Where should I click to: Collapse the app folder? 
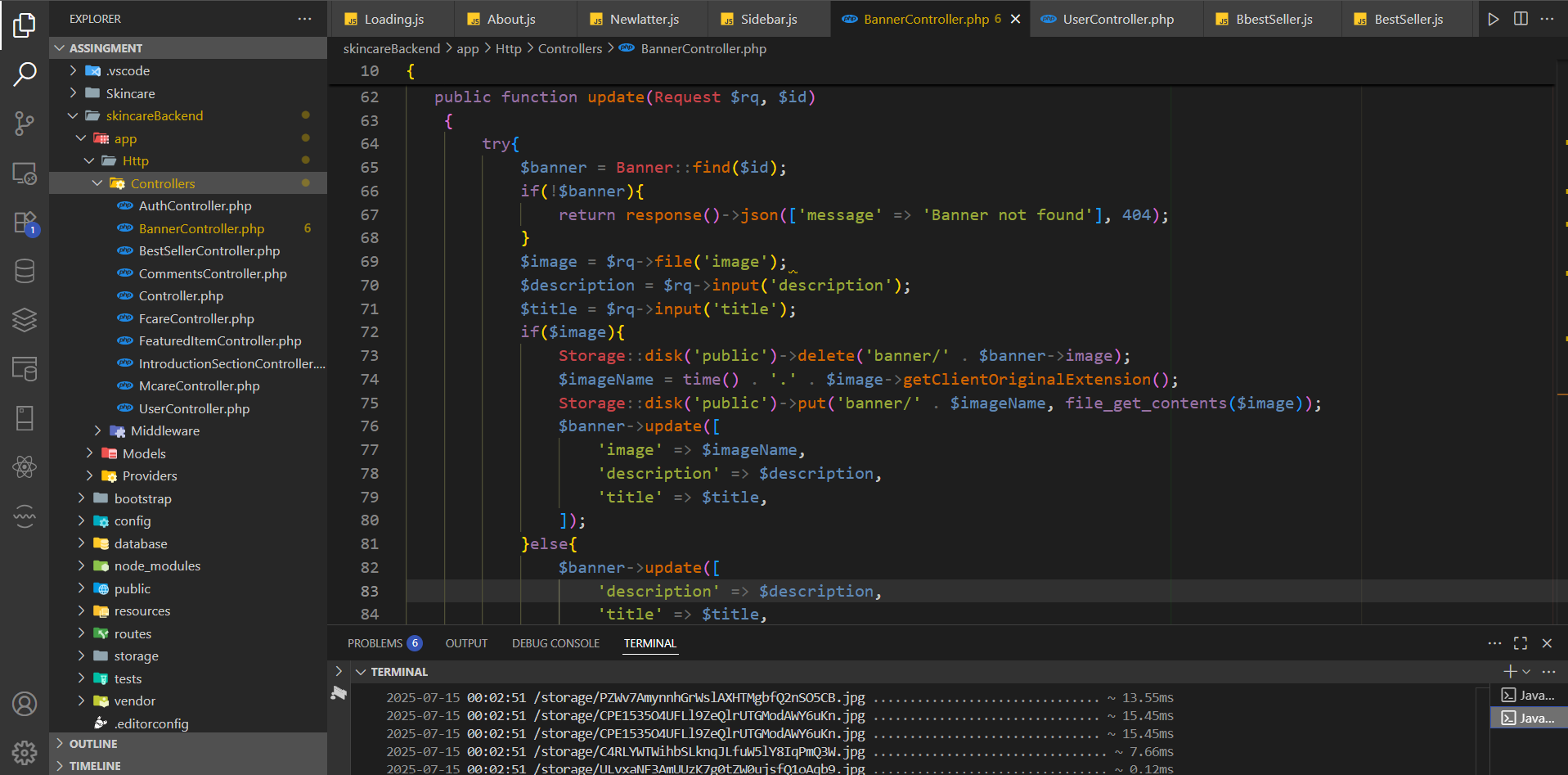[x=188, y=138]
